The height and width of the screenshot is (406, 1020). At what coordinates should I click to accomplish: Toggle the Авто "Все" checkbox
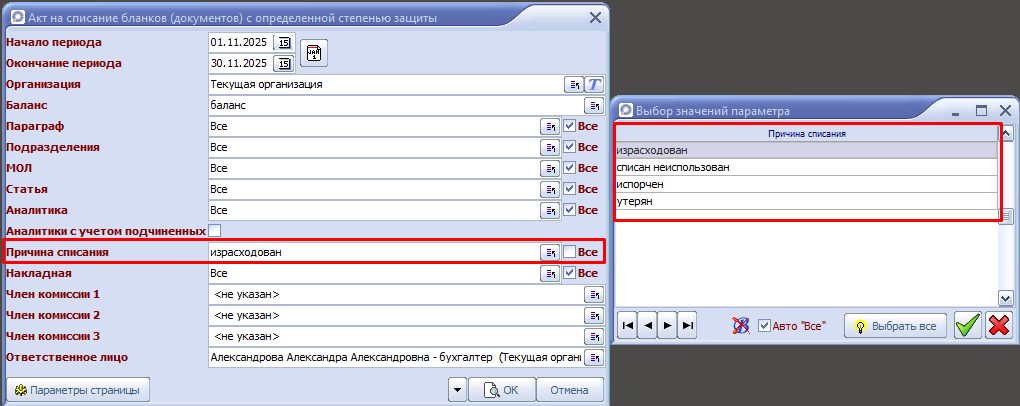[765, 325]
